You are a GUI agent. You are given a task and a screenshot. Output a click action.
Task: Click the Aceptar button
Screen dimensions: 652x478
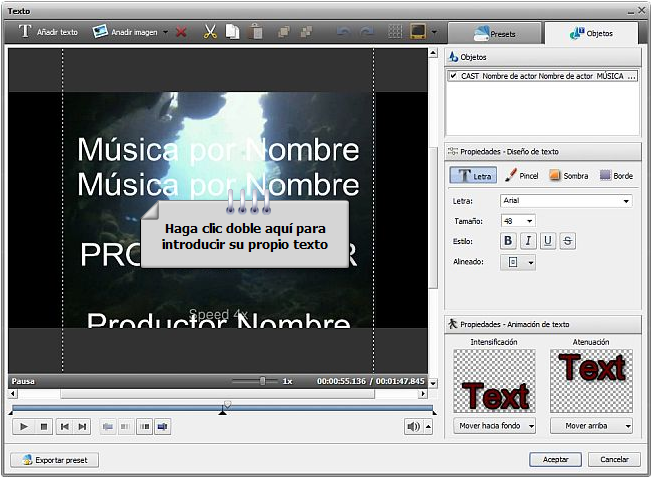click(555, 460)
